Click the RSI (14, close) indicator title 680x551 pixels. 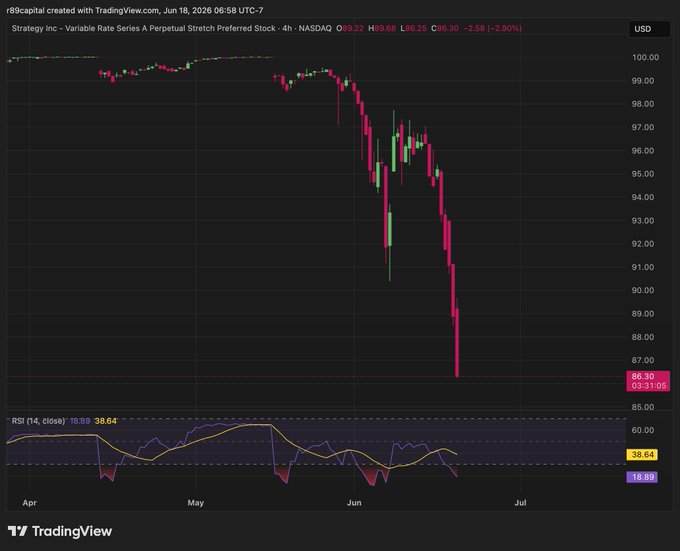tap(38, 421)
